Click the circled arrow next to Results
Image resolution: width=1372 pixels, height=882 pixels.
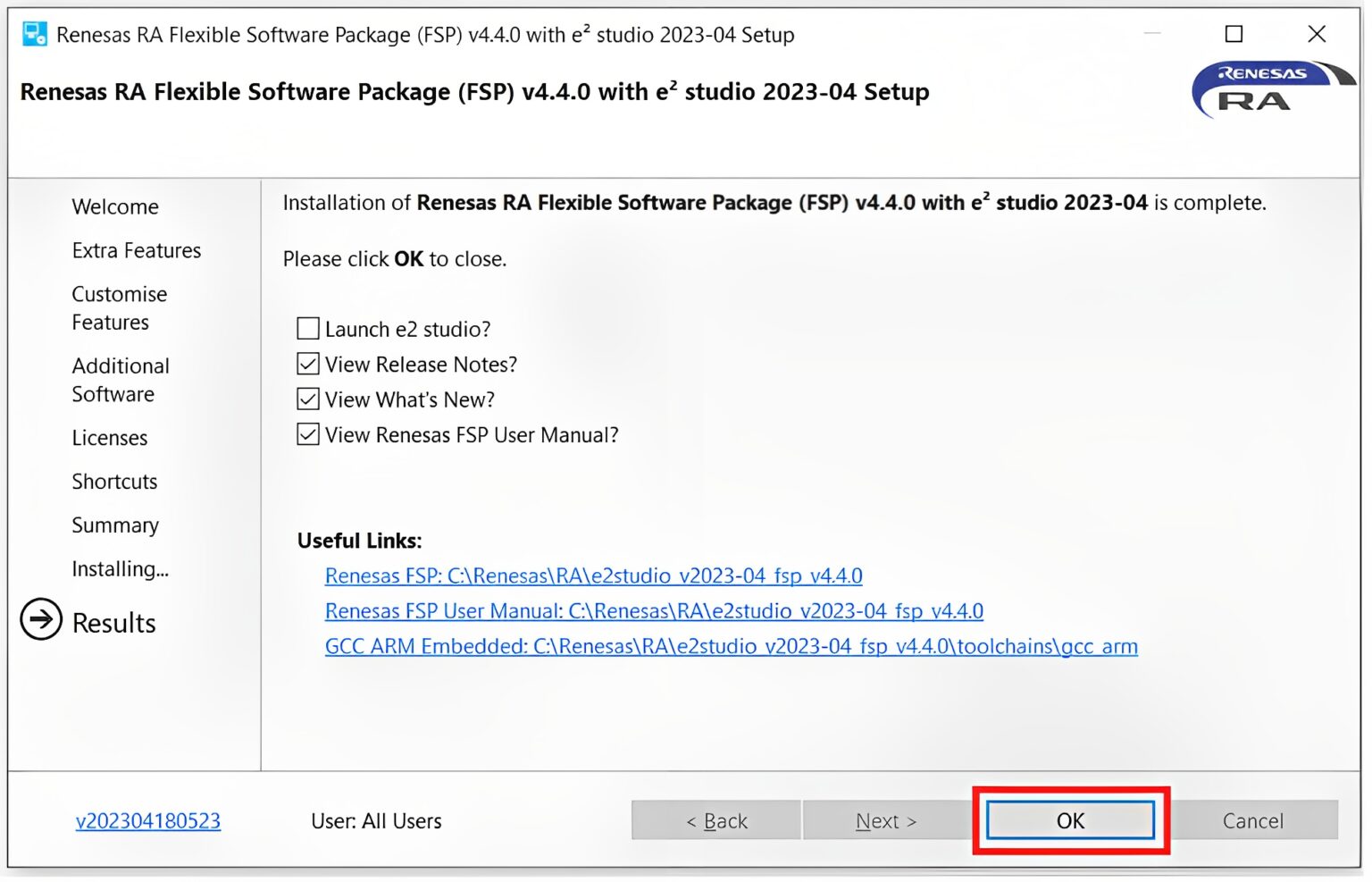[39, 618]
